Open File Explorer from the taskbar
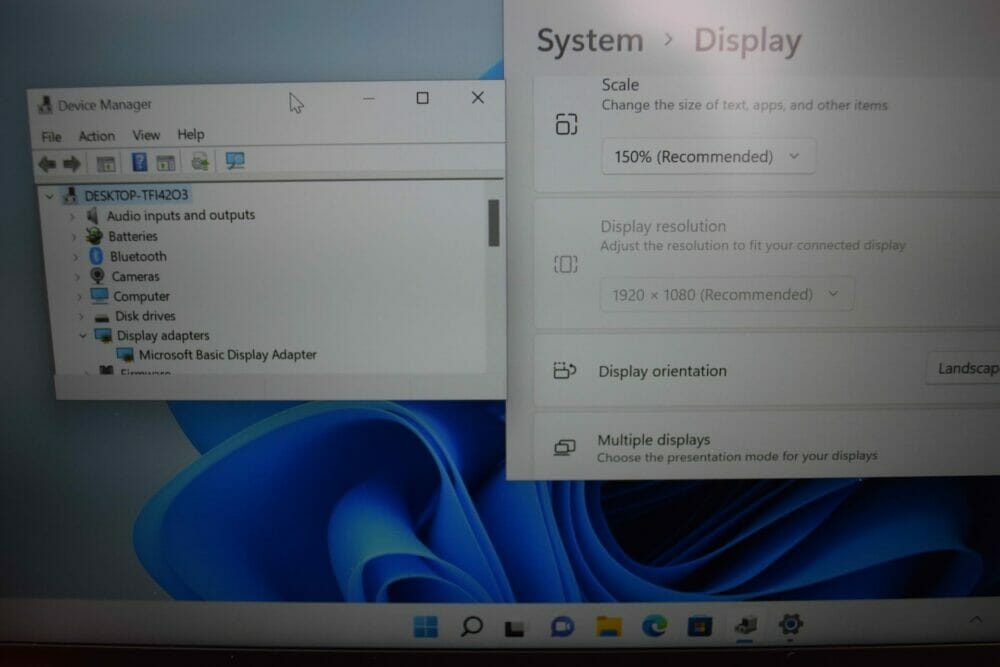Viewport: 1000px width, 667px height. click(608, 627)
